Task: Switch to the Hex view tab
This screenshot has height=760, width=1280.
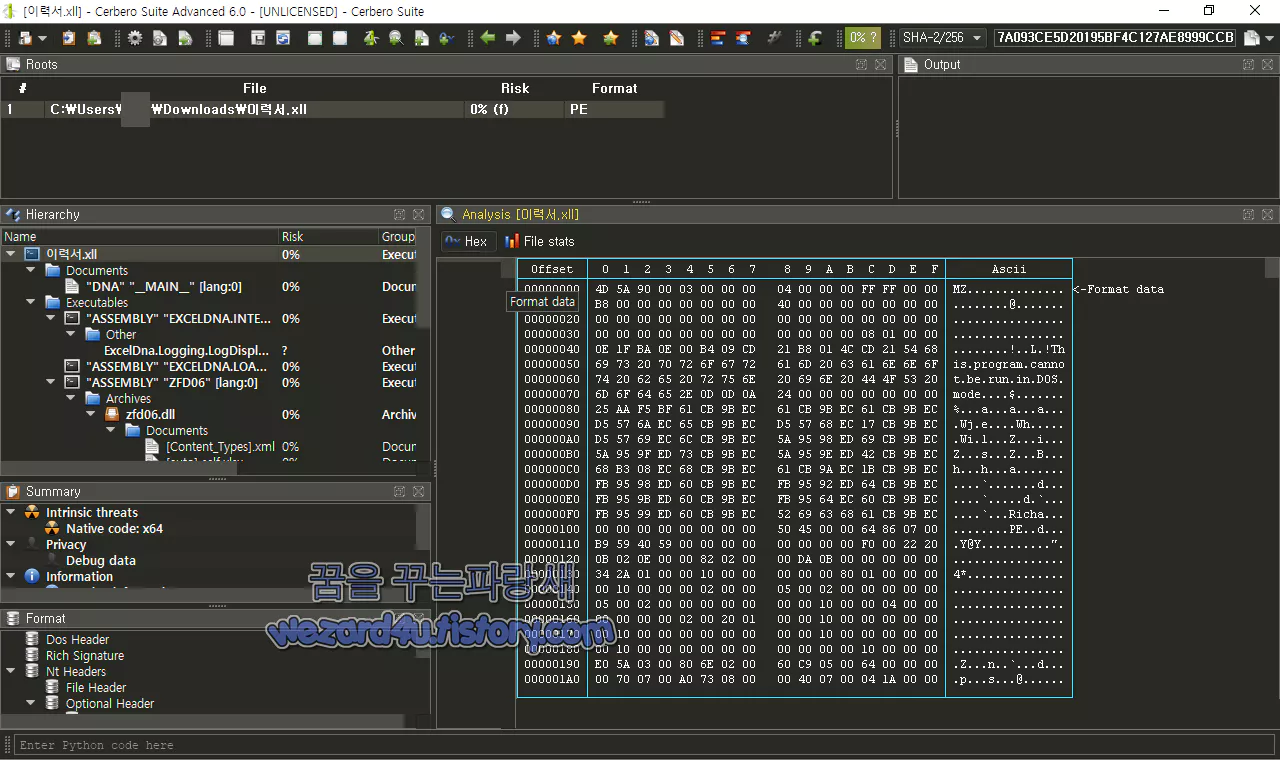Action: (x=466, y=241)
